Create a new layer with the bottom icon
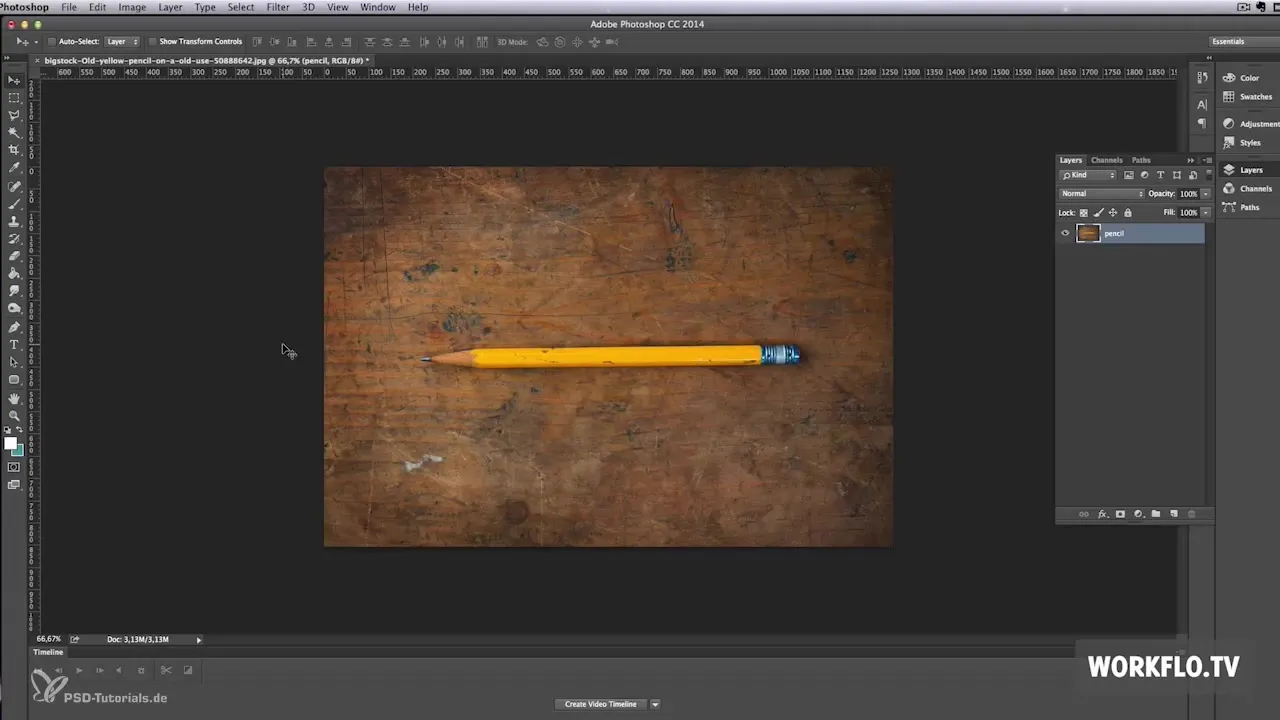1280x720 pixels. click(1174, 514)
